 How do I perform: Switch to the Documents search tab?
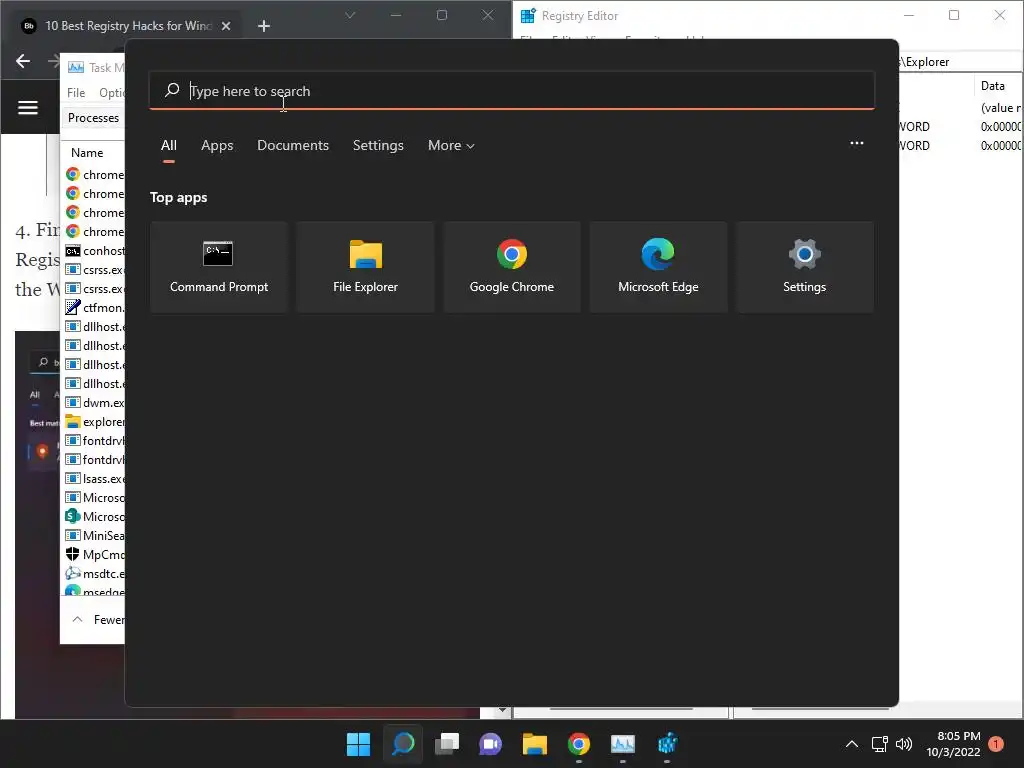pyautogui.click(x=293, y=145)
